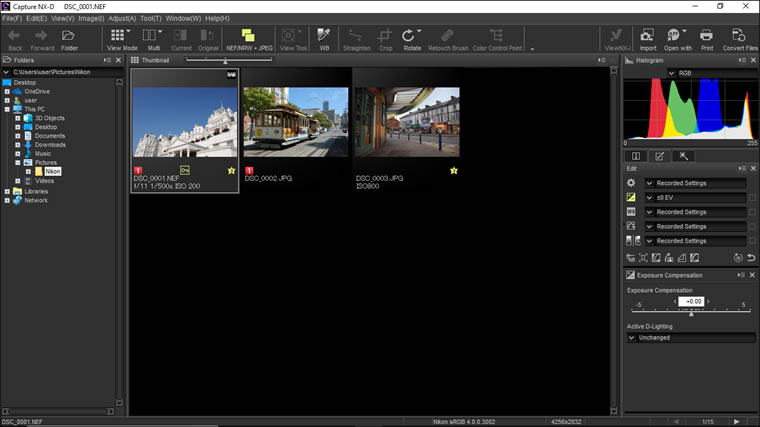Close the Folders panel

point(118,60)
